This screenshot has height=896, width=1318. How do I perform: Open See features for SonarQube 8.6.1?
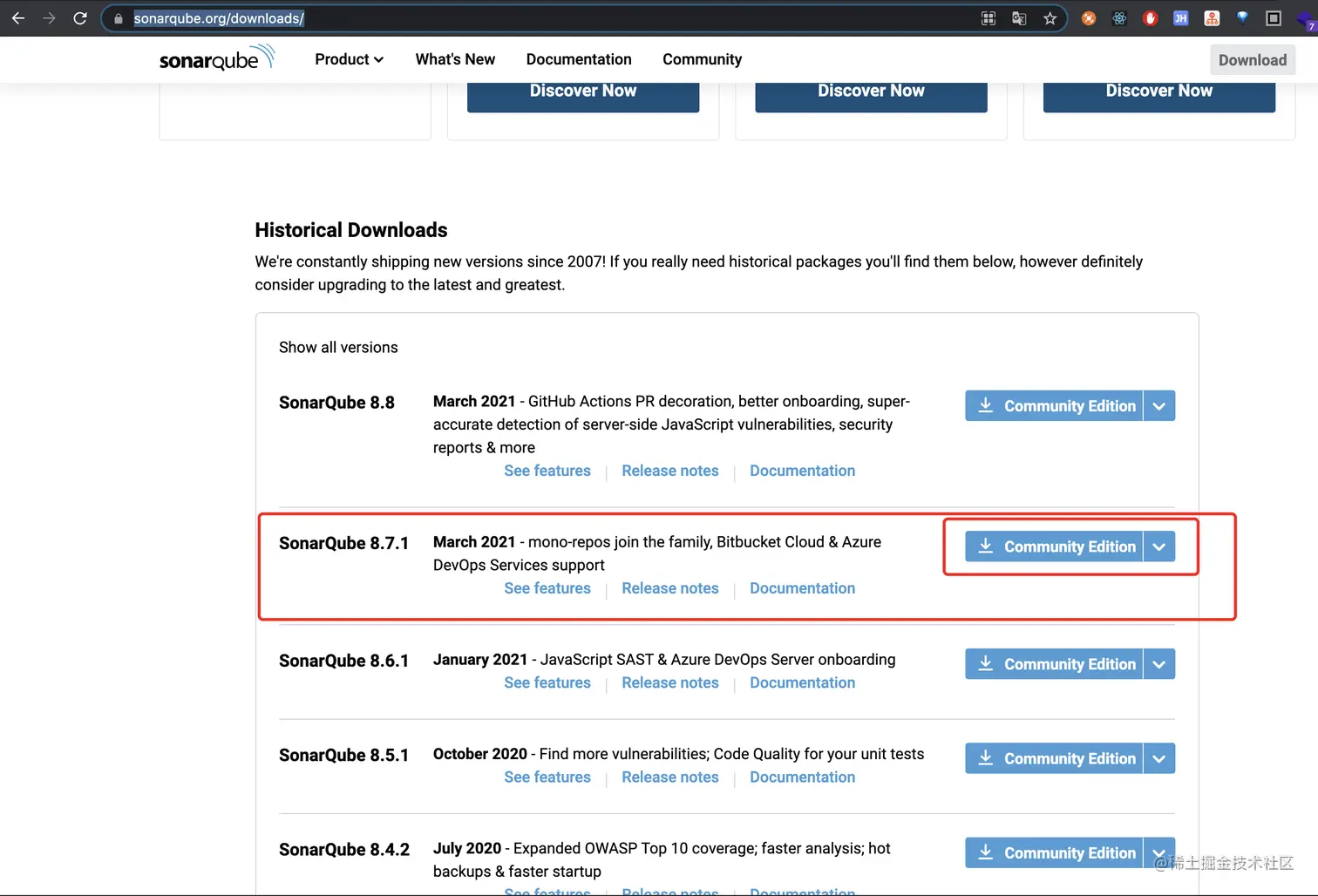(x=547, y=682)
